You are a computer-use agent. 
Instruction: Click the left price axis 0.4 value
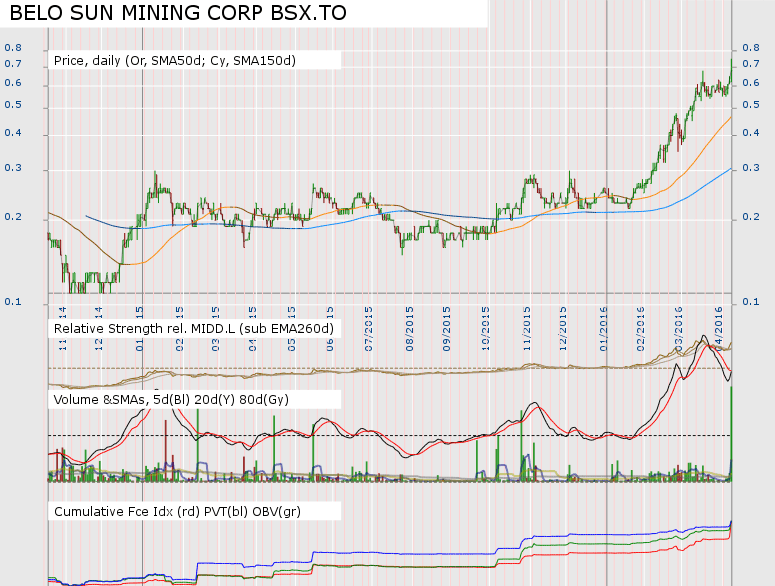tap(13, 132)
